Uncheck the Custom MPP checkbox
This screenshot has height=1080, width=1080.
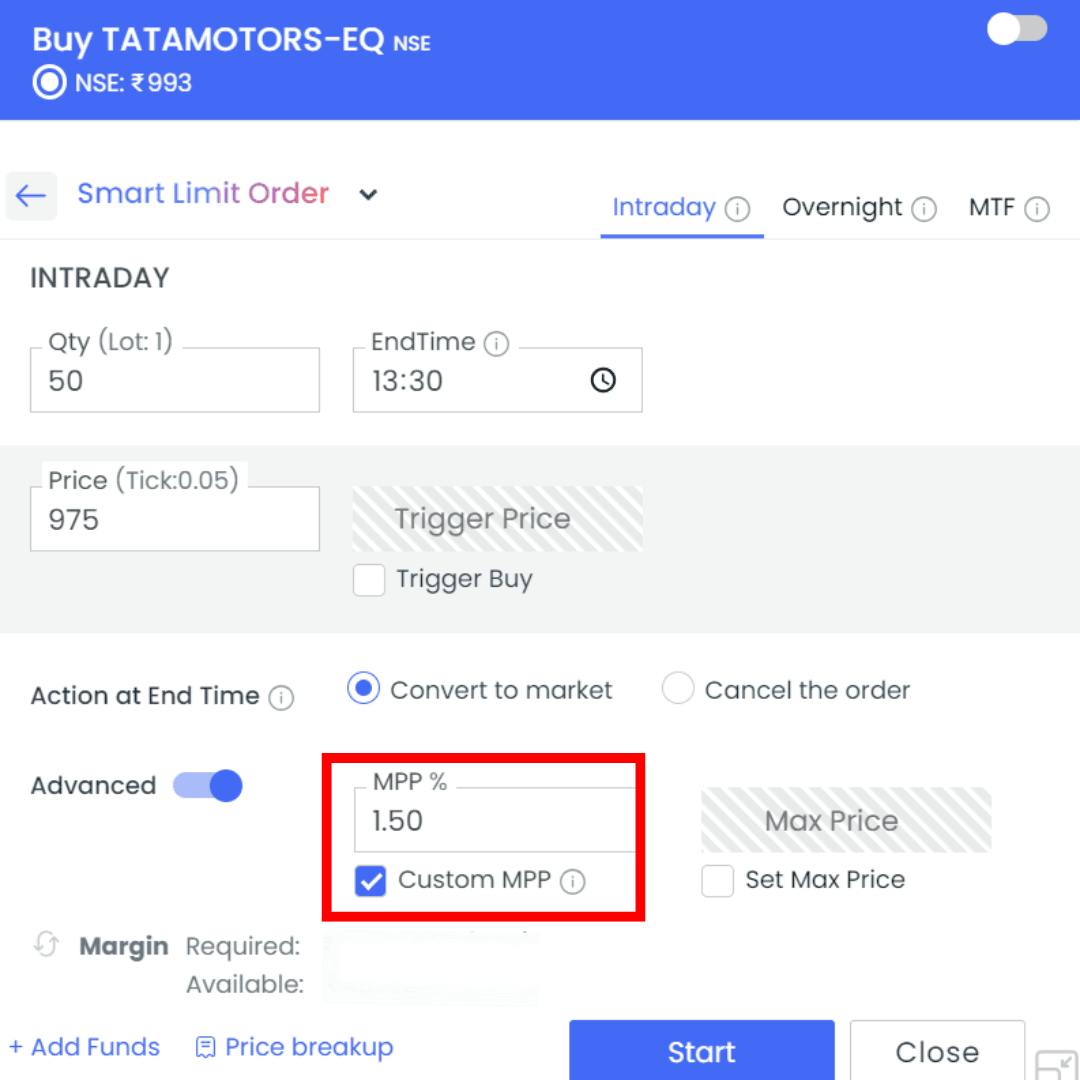tap(371, 881)
